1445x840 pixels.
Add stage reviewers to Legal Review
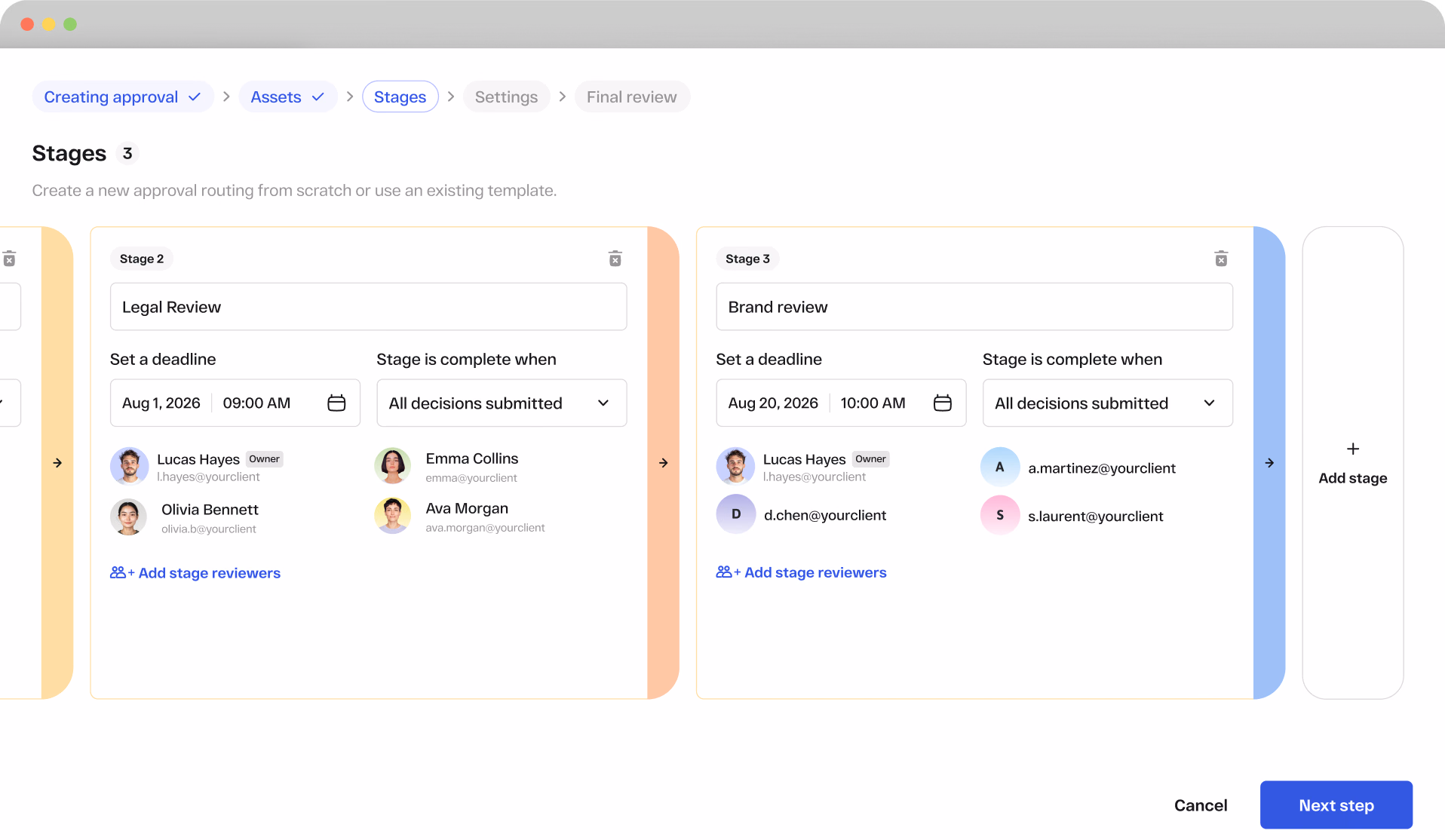tap(195, 573)
